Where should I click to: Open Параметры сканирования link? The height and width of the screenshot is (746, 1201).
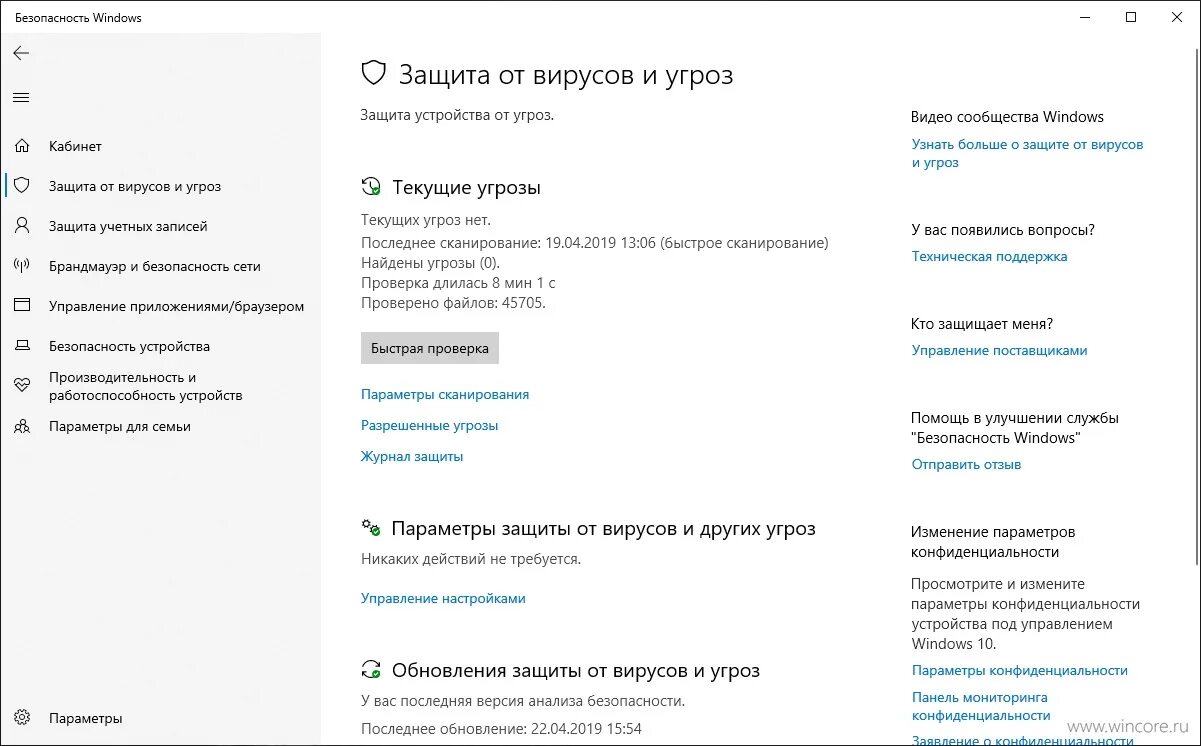(445, 394)
